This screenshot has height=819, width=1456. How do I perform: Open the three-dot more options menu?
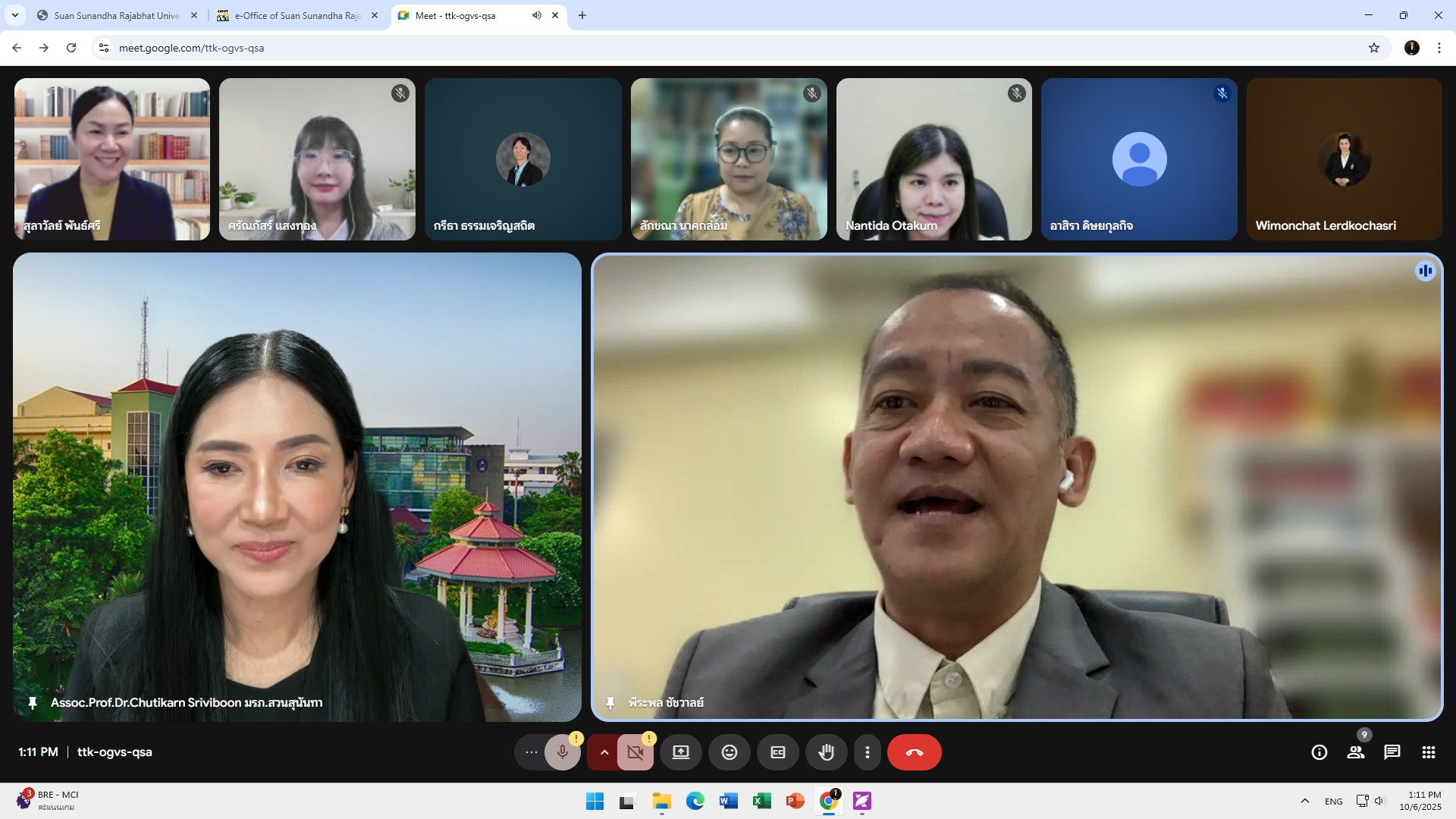click(867, 752)
